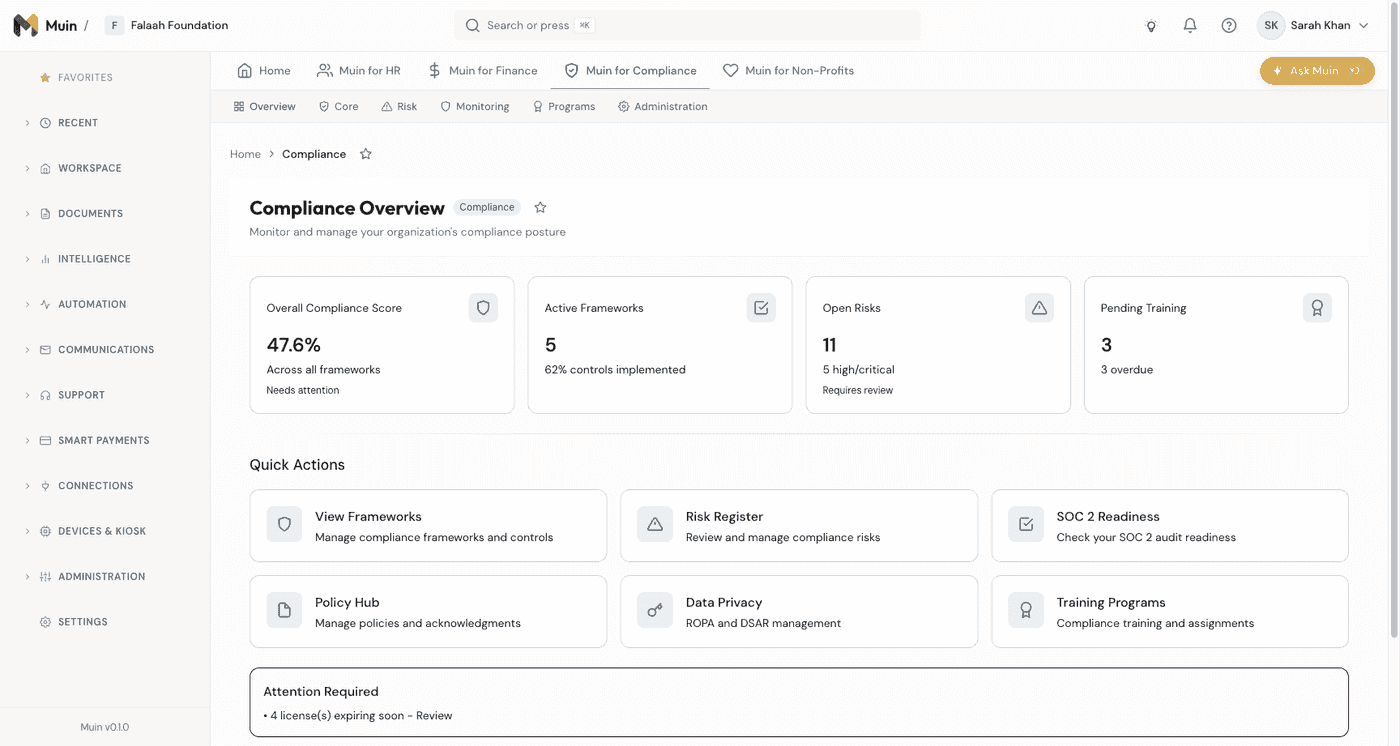Switch to Muin for Finance tab

tap(483, 71)
